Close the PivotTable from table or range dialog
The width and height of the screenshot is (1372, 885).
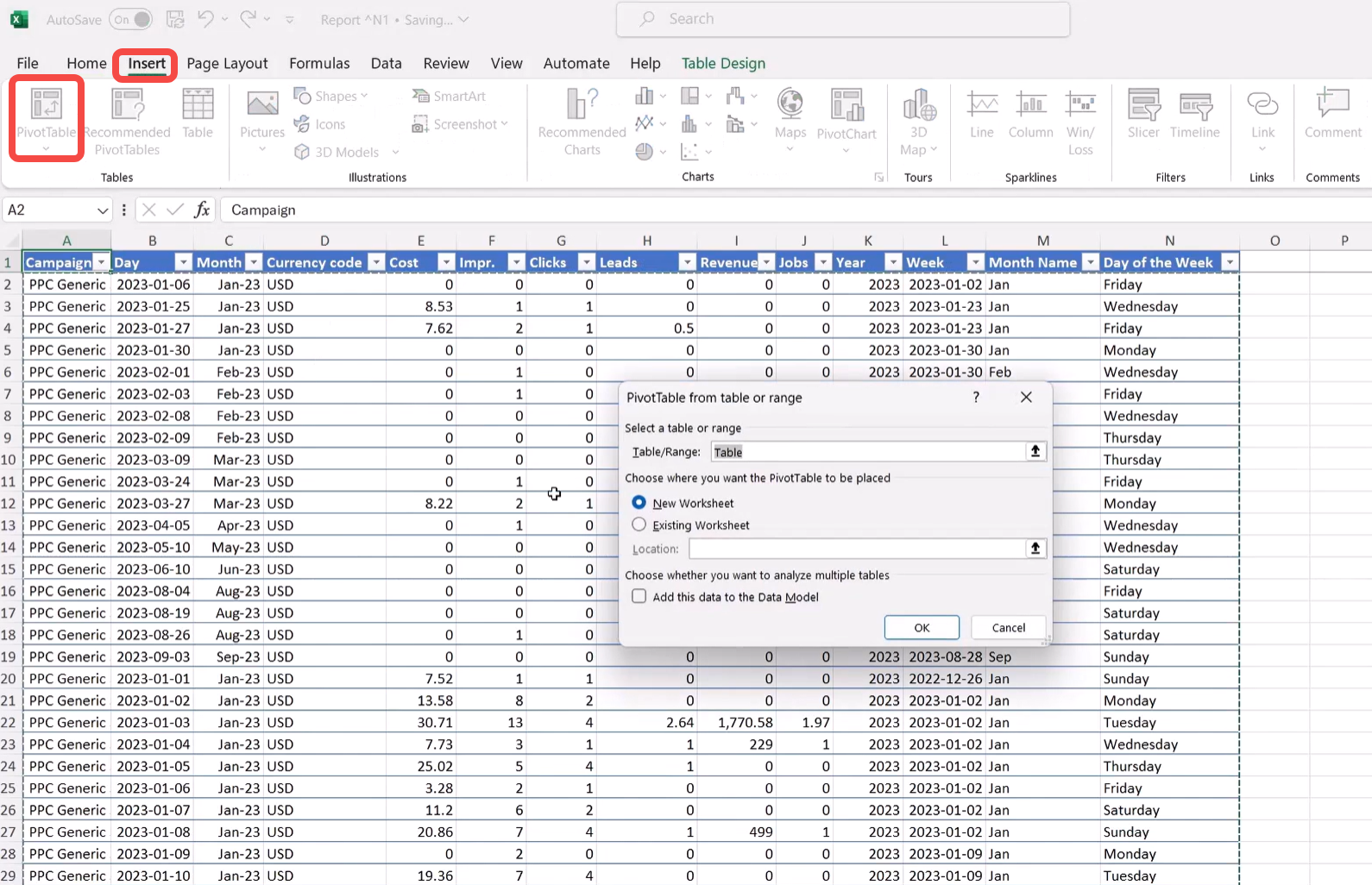(1026, 397)
